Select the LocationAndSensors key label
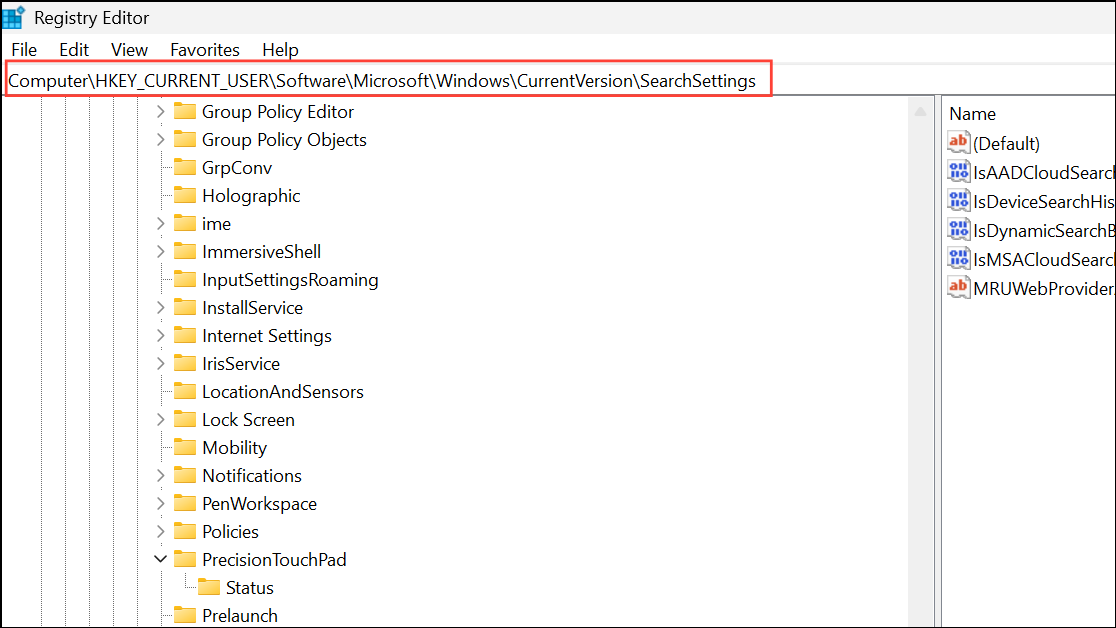Viewport: 1116px width, 628px height. click(x=283, y=392)
